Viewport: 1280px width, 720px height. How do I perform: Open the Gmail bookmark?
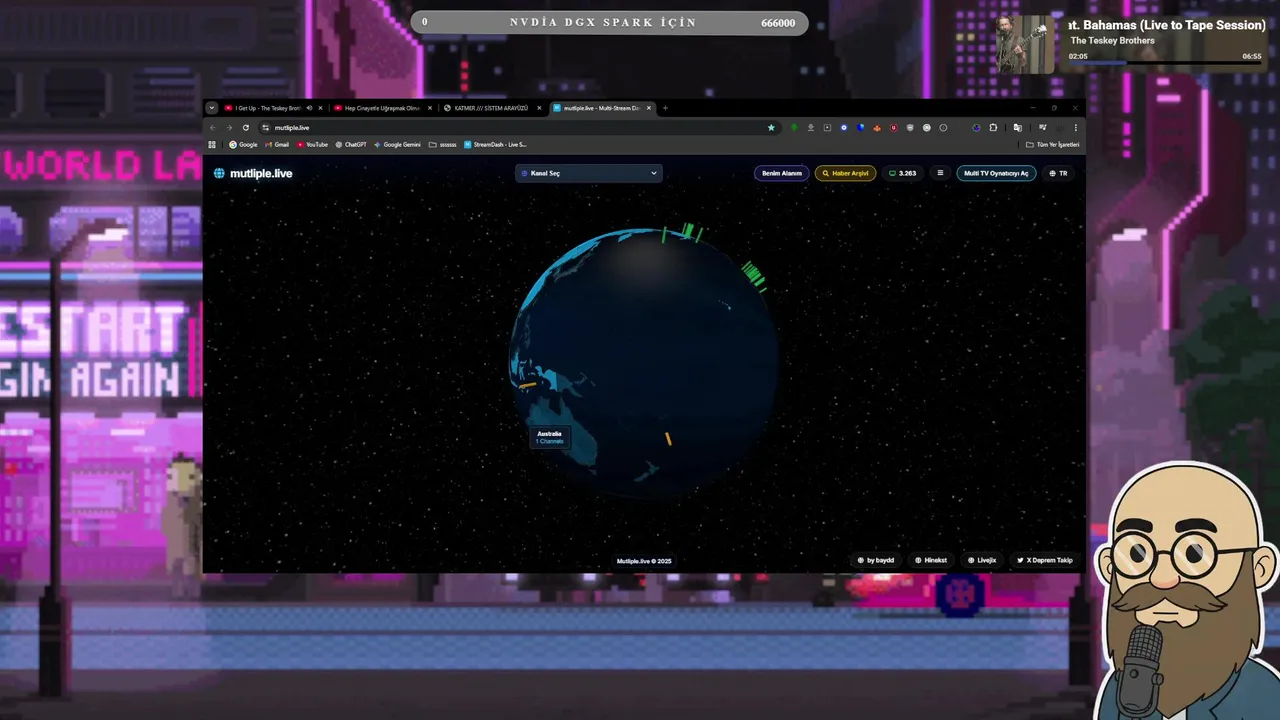coord(276,144)
